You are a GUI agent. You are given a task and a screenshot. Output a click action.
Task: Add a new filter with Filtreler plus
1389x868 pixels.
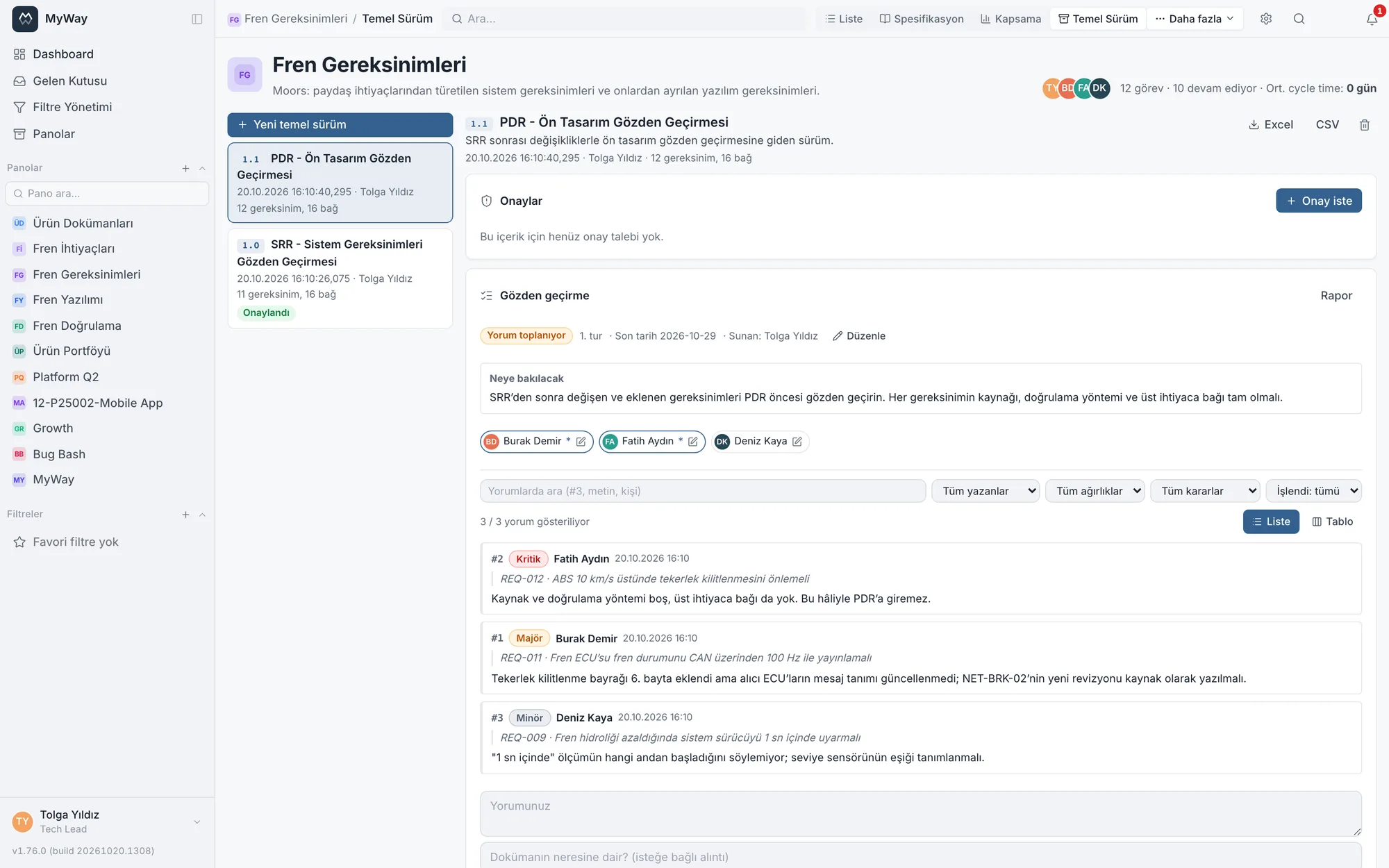(x=185, y=515)
